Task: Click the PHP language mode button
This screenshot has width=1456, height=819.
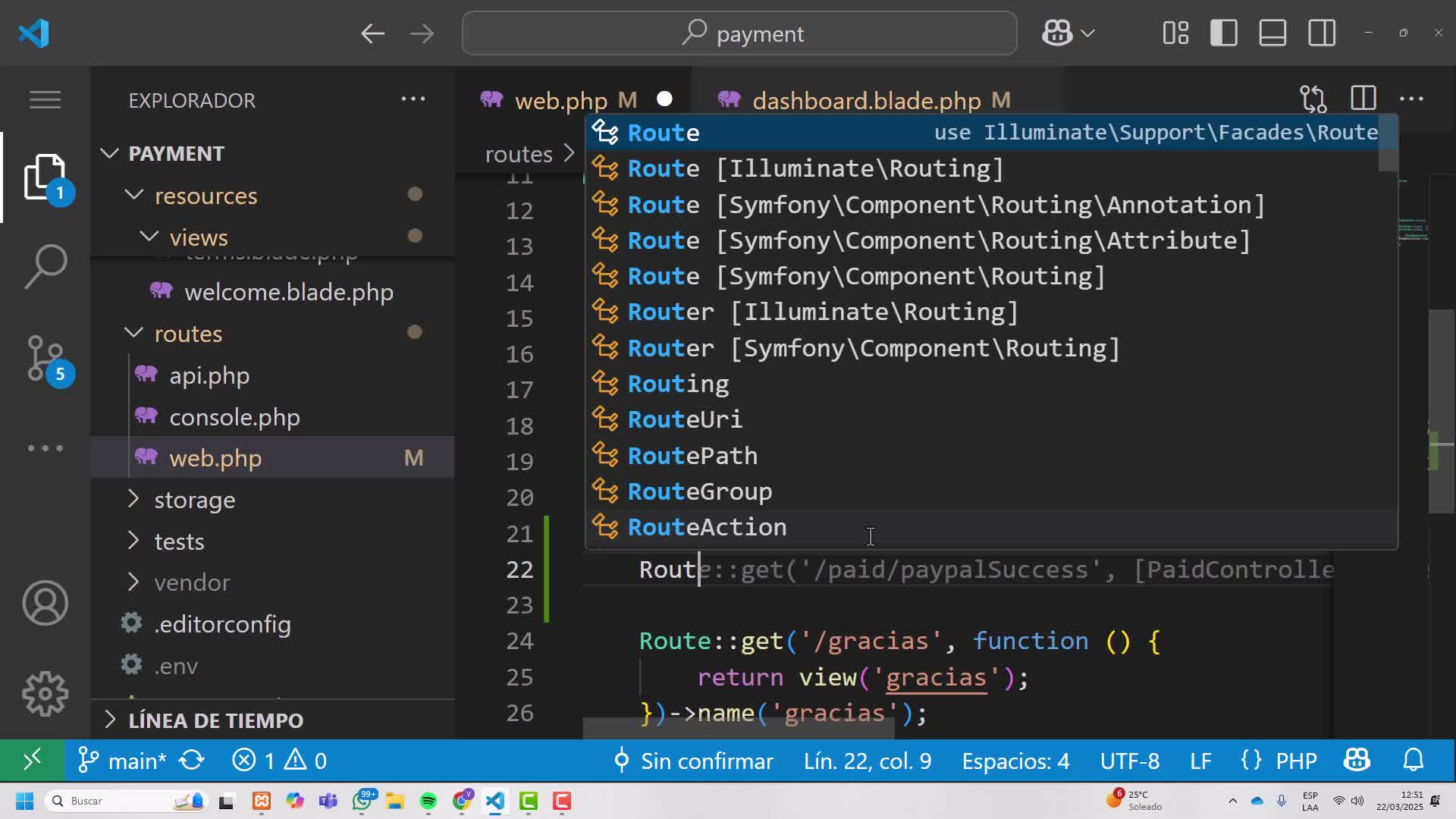Action: [x=1295, y=761]
